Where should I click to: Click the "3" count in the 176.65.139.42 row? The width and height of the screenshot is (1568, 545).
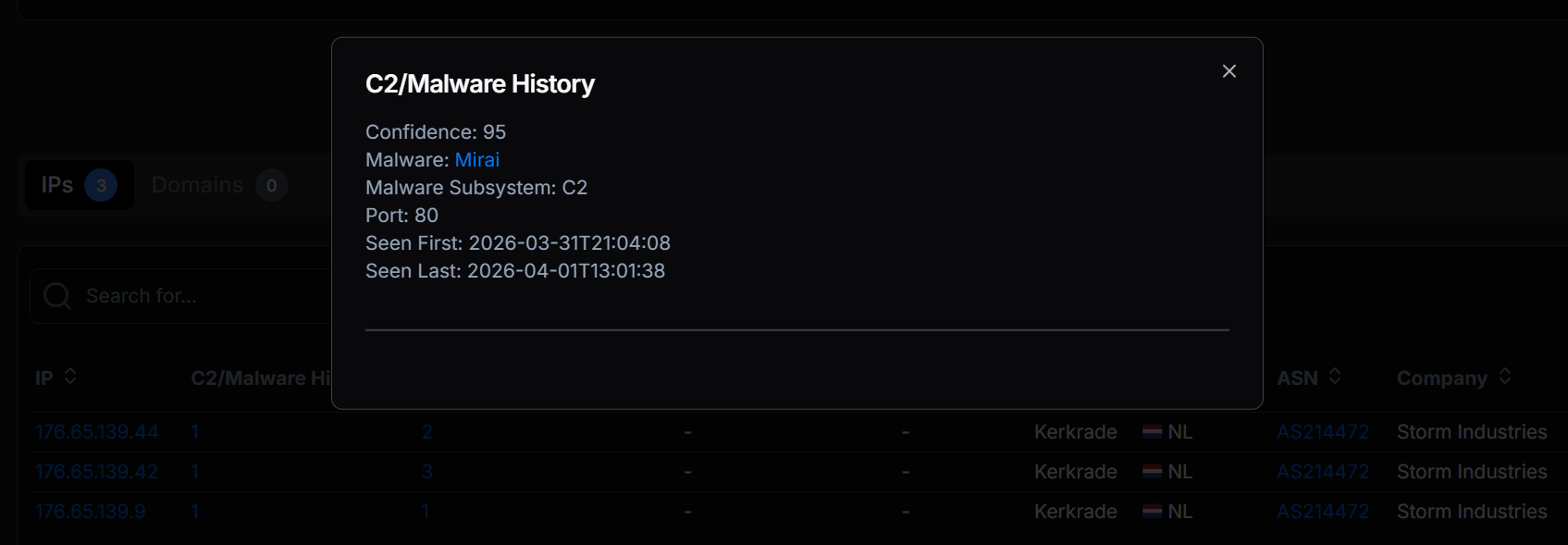tap(427, 472)
